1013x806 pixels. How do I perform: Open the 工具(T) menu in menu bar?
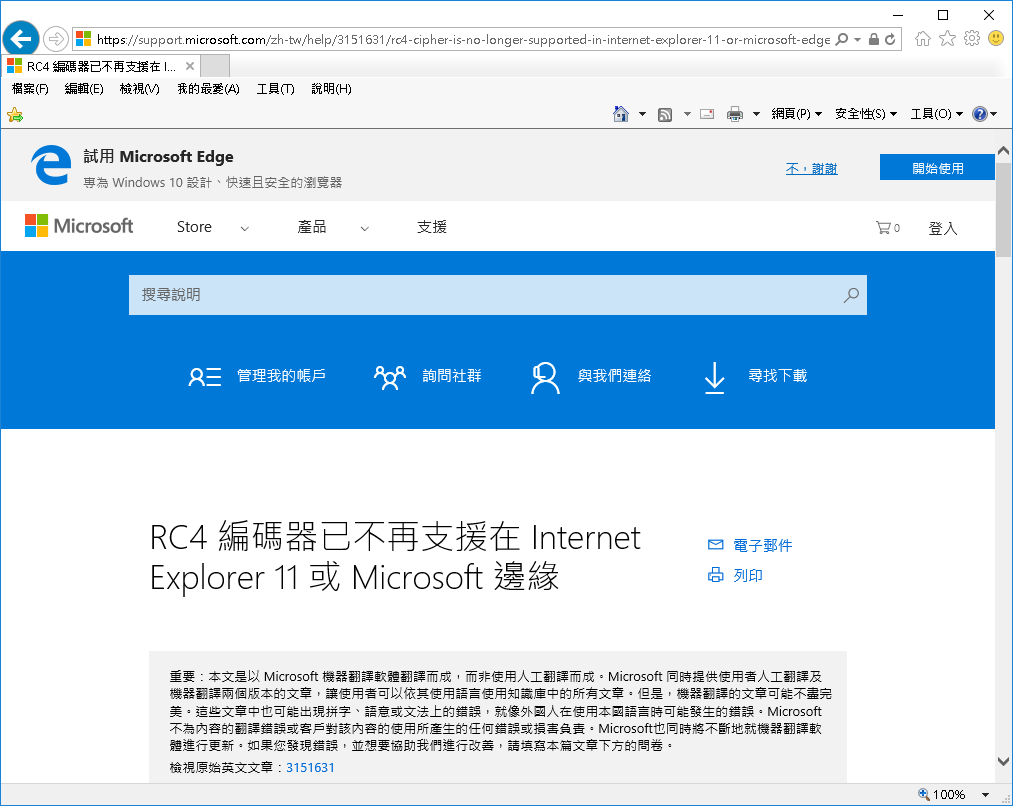pos(275,88)
